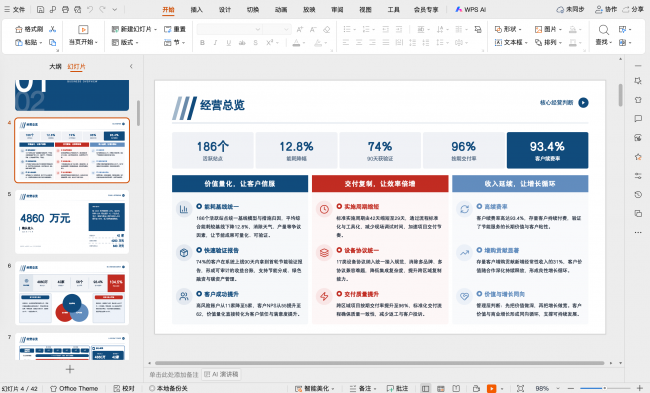The width and height of the screenshot is (650, 393).
Task: Click the 智能美化 status bar button
Action: click(x=315, y=388)
